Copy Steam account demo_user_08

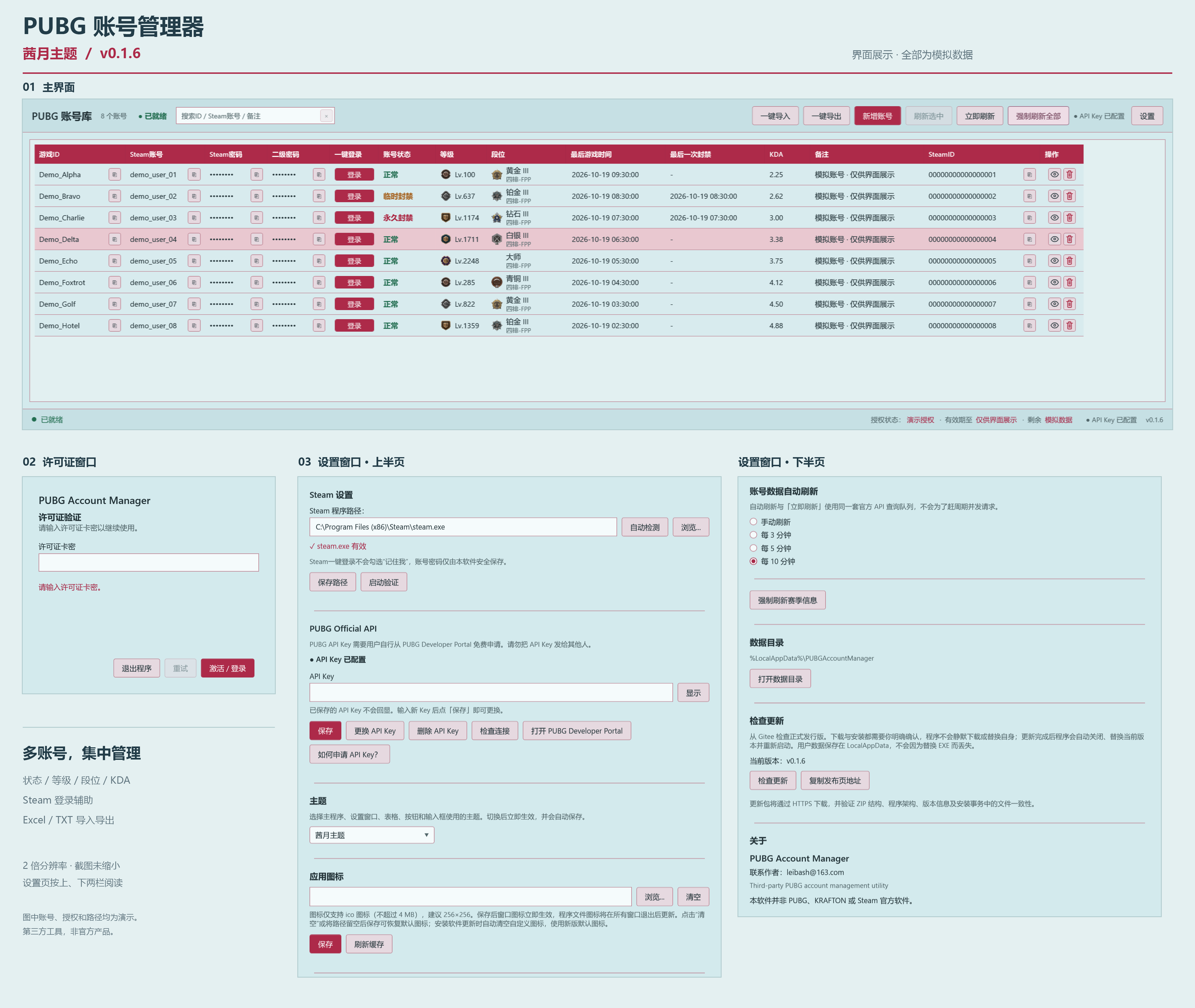tap(194, 326)
